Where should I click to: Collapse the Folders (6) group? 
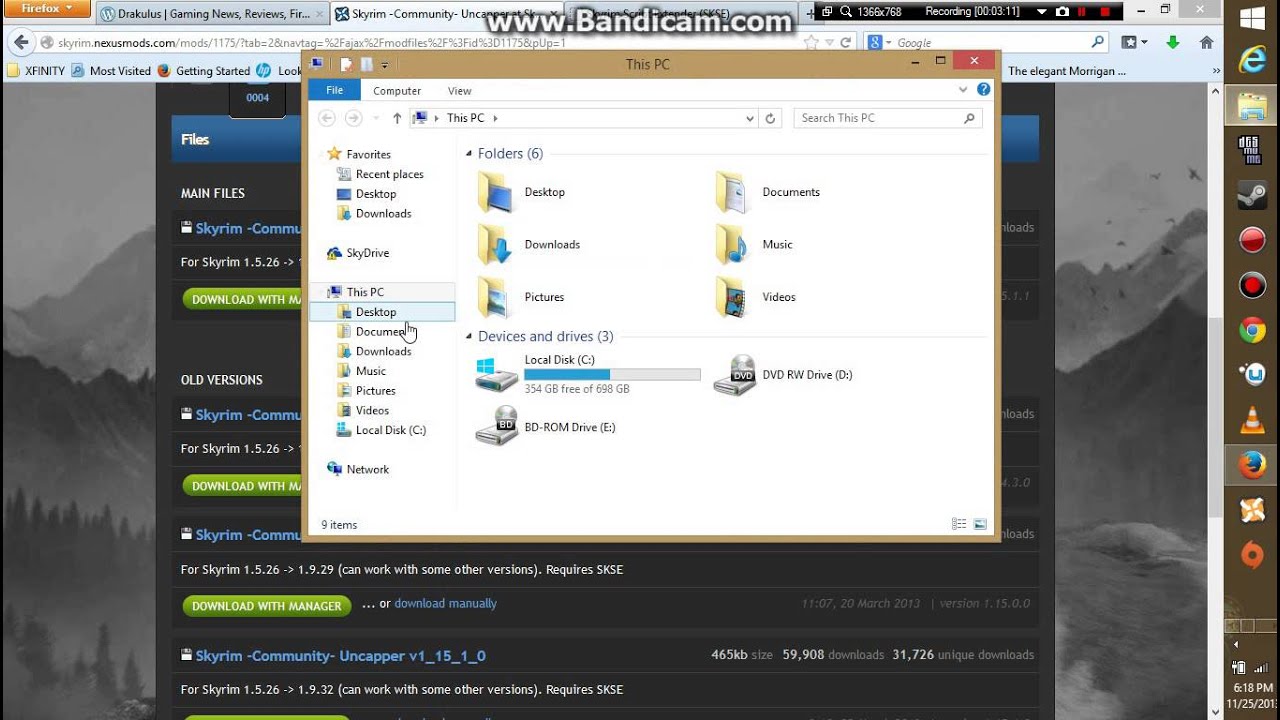(x=469, y=154)
